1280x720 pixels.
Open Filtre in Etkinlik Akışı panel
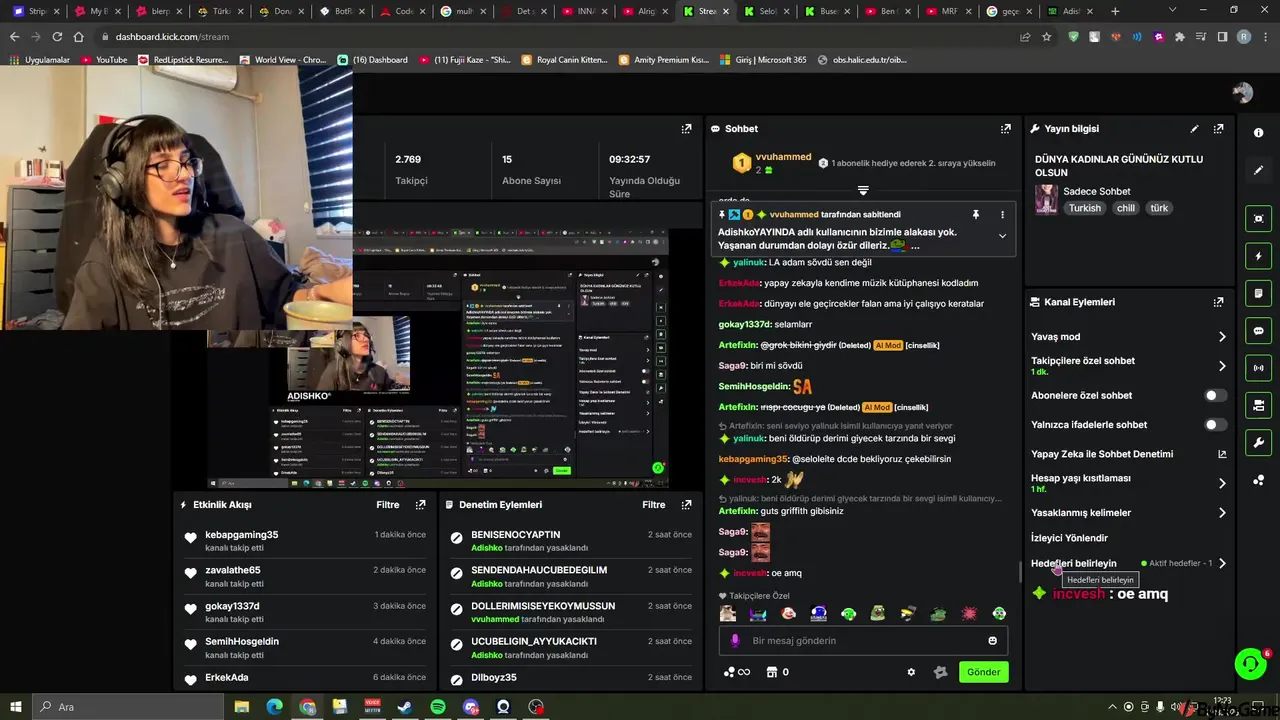(388, 505)
